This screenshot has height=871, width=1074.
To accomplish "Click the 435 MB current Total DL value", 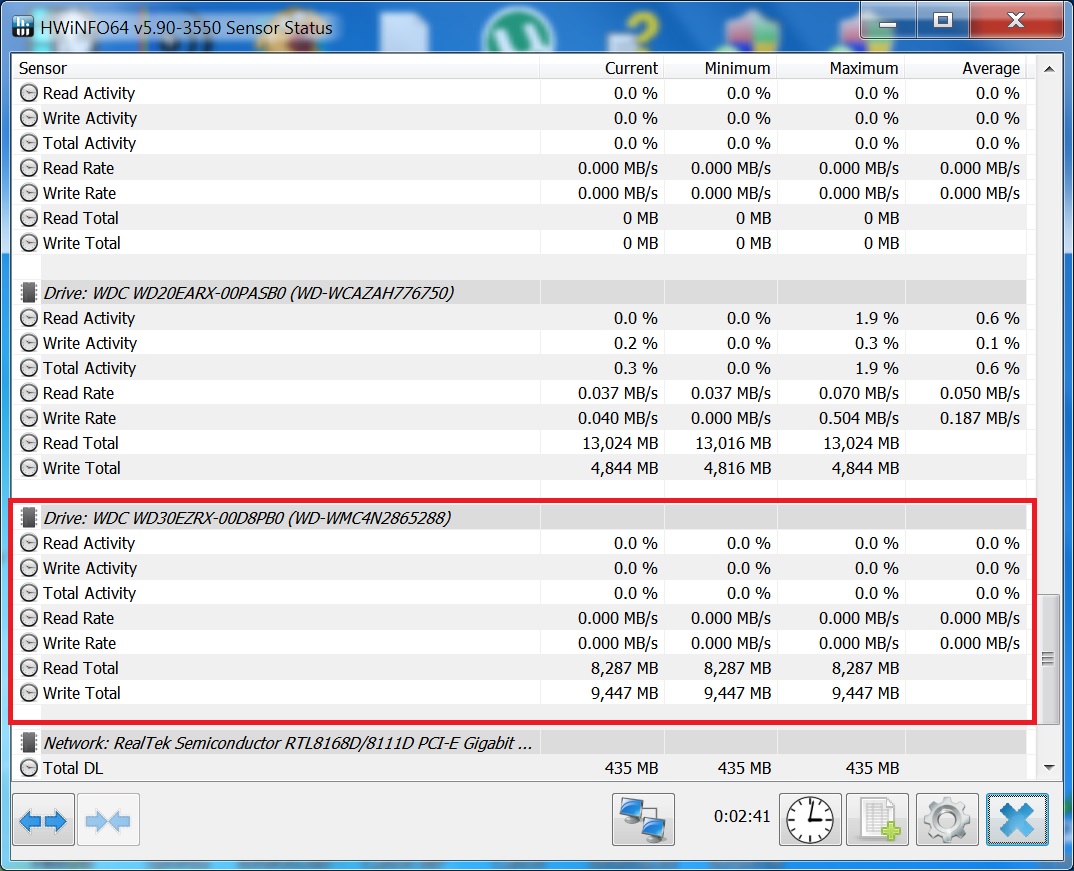I will point(632,768).
